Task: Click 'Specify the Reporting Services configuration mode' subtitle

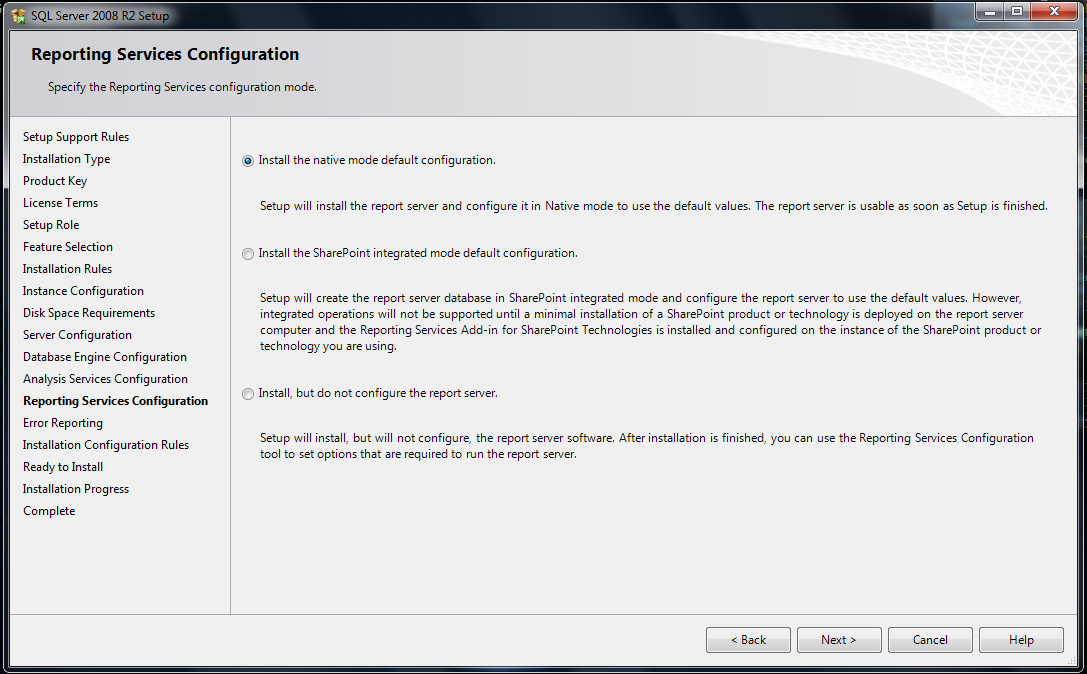Action: click(x=182, y=87)
